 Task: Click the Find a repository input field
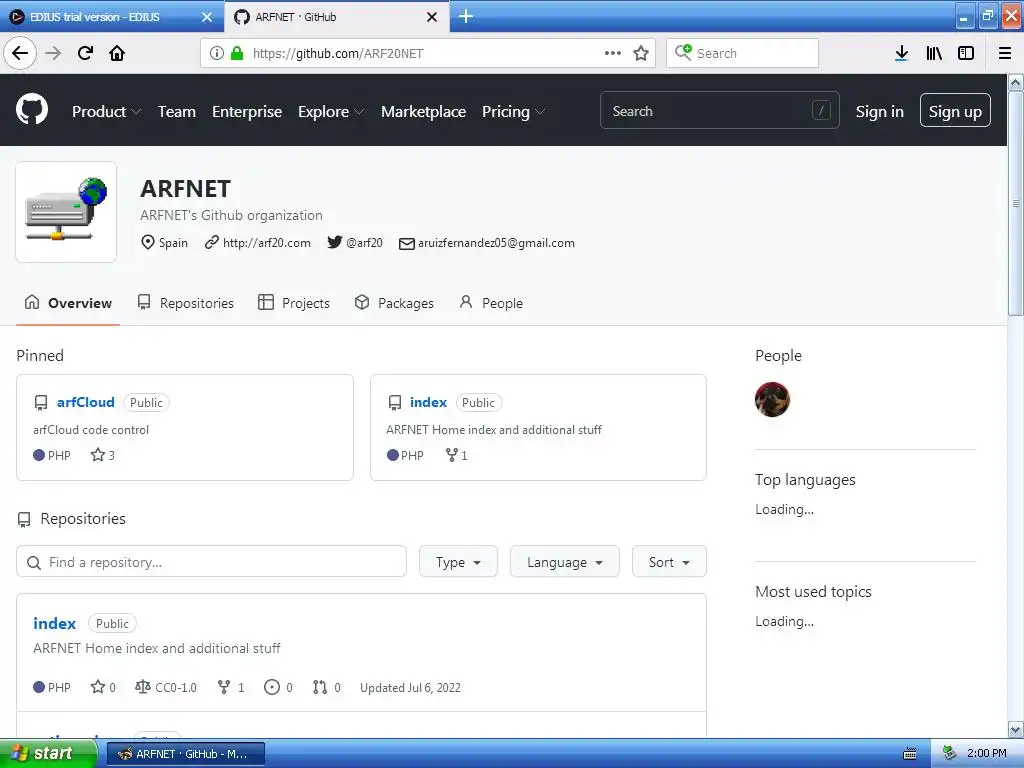(212, 562)
